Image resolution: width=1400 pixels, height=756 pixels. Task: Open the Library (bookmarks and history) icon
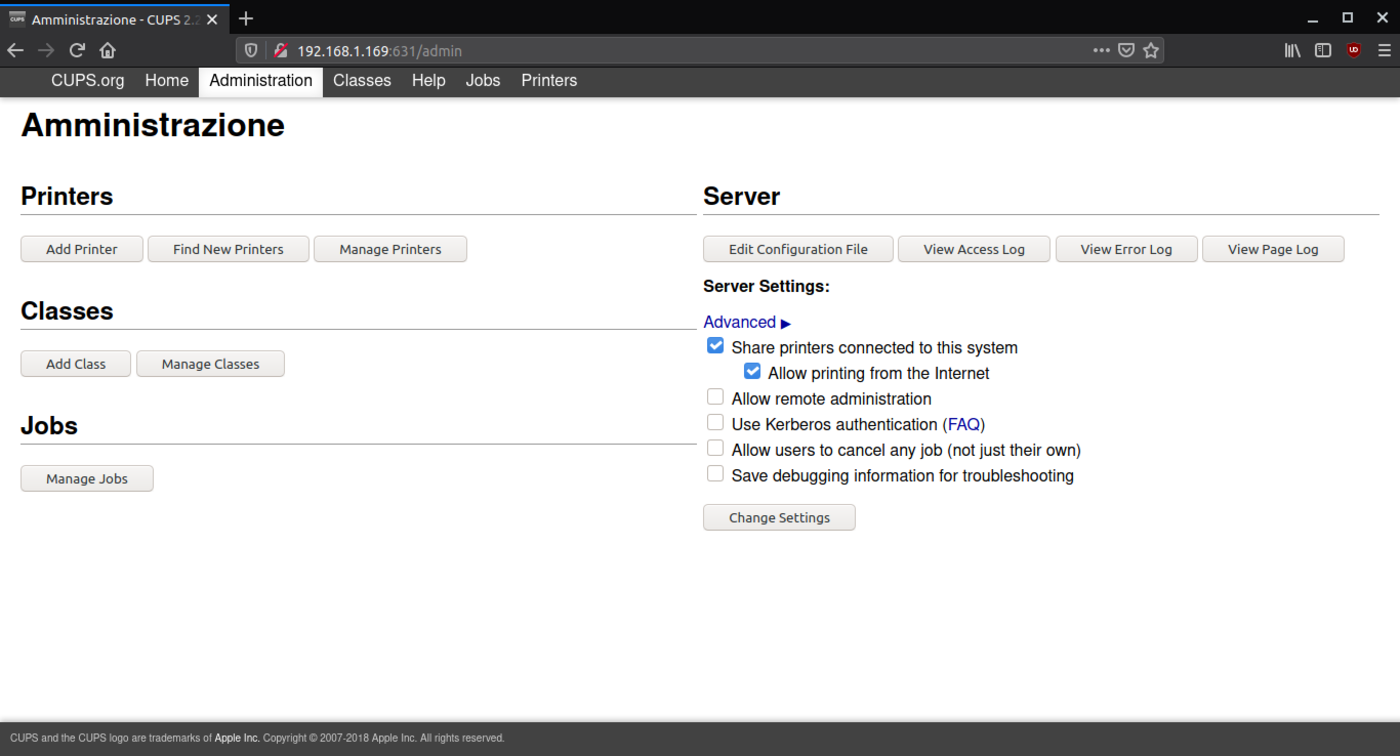tap(1292, 50)
